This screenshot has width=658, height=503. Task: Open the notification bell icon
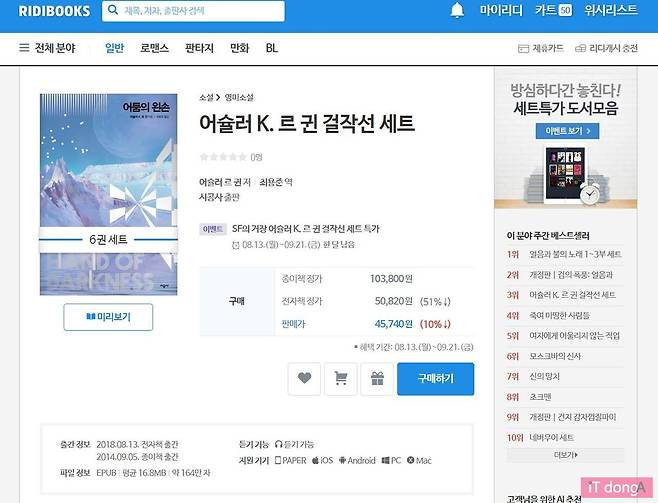coord(457,10)
